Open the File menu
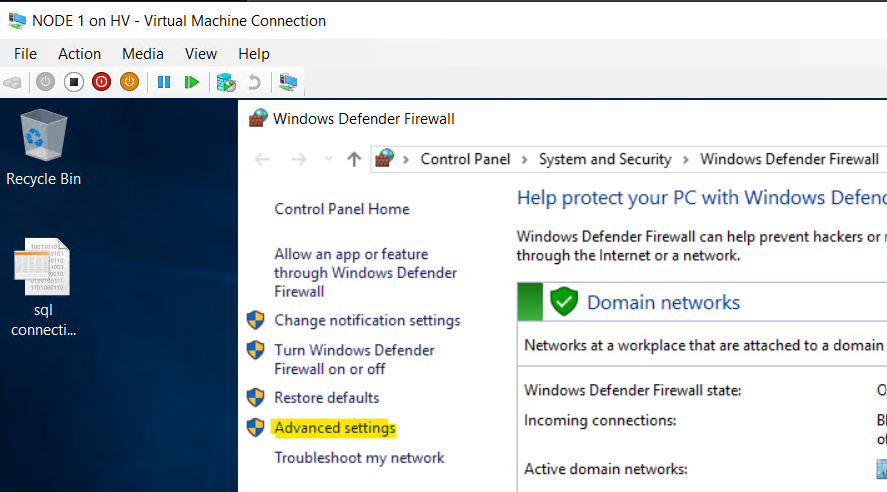The height and width of the screenshot is (492, 887). pos(25,54)
